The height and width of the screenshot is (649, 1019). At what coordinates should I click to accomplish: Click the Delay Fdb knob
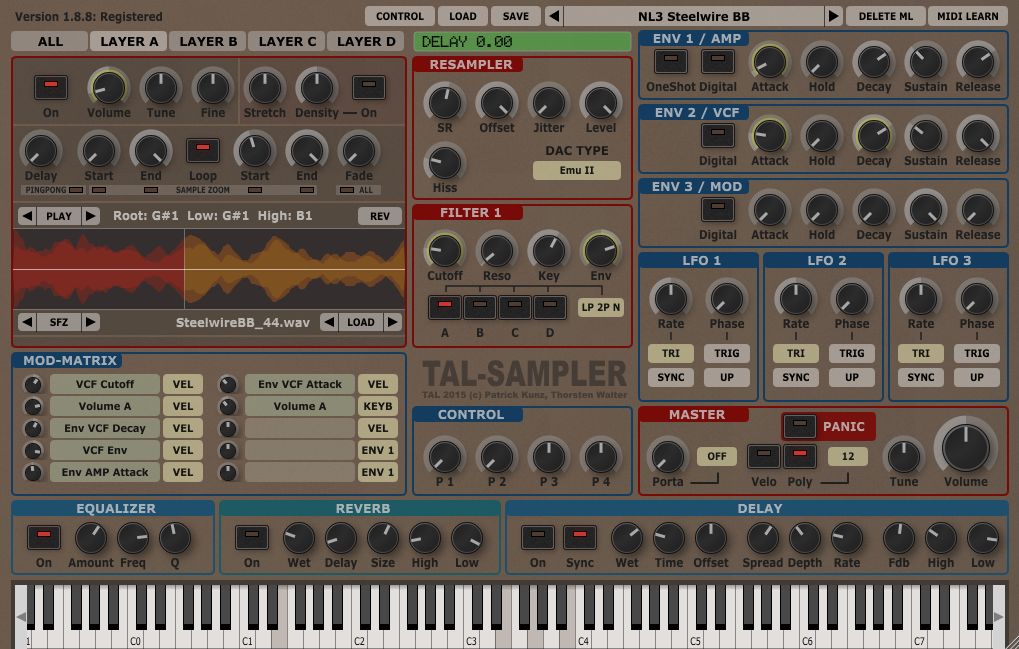[899, 538]
